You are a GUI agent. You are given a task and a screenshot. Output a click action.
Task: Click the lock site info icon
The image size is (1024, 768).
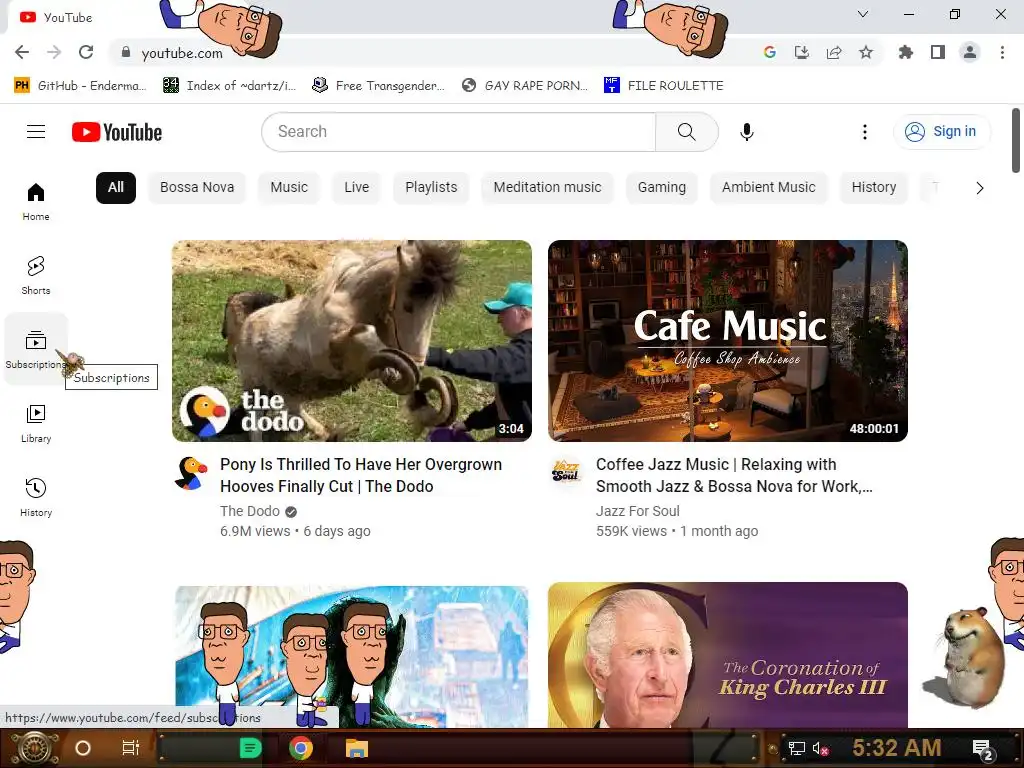pyautogui.click(x=126, y=52)
